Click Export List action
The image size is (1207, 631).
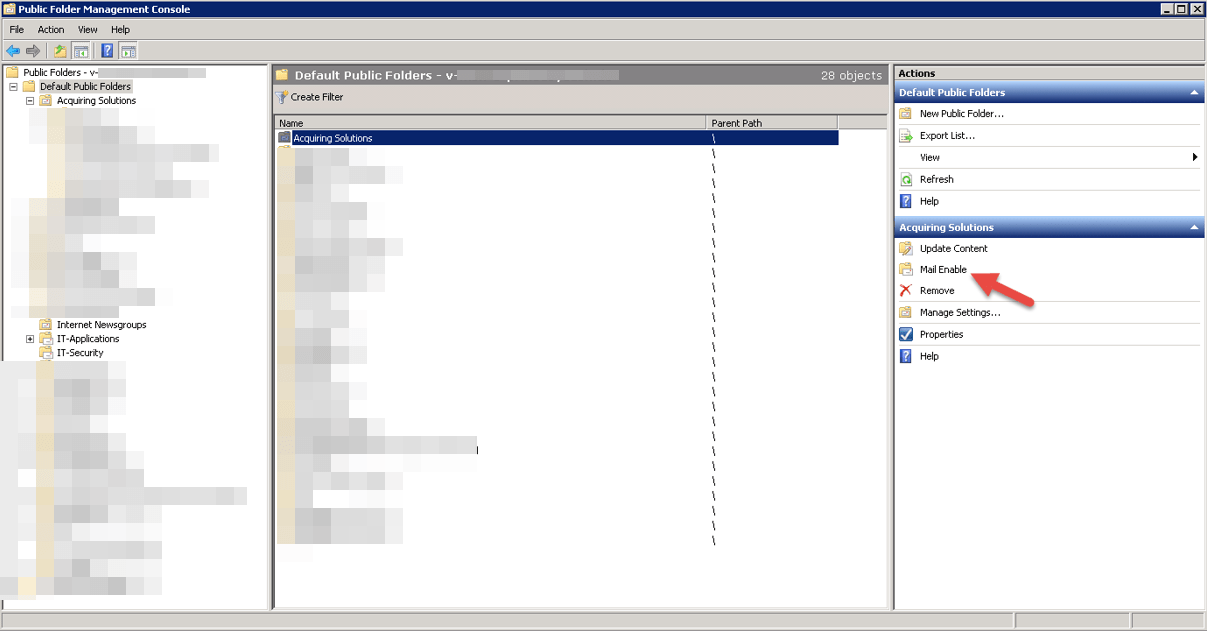click(x=946, y=136)
